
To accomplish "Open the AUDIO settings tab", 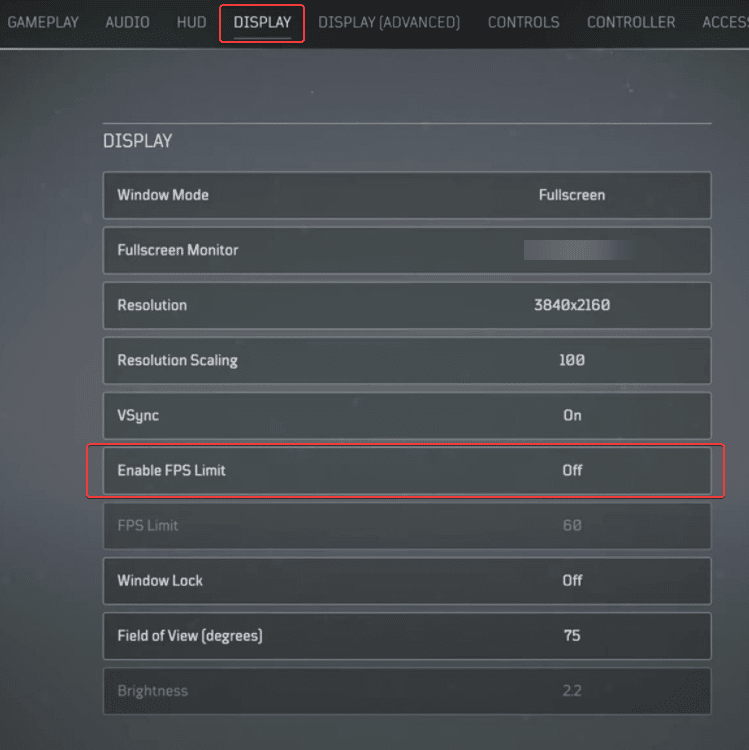I will tap(127, 22).
